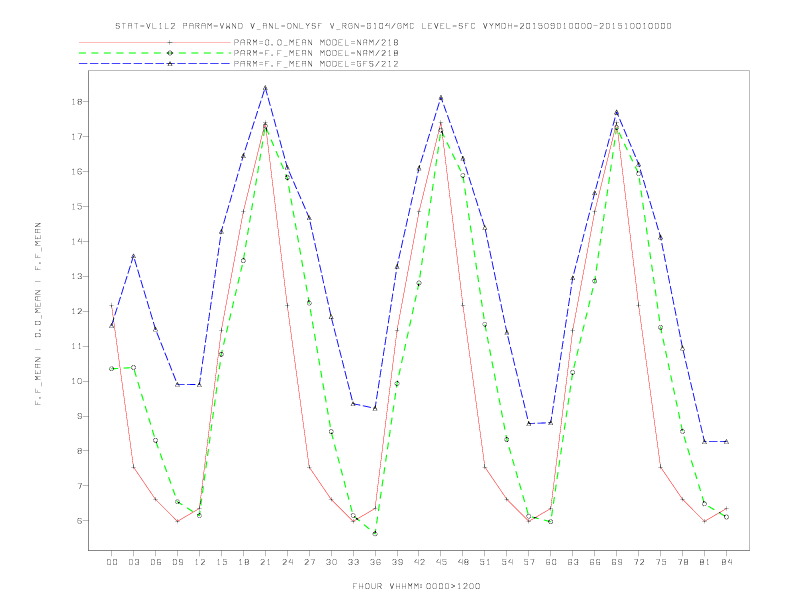Click x-axis tick label 24
This screenshot has width=792, height=612.
pyautogui.click(x=287, y=562)
